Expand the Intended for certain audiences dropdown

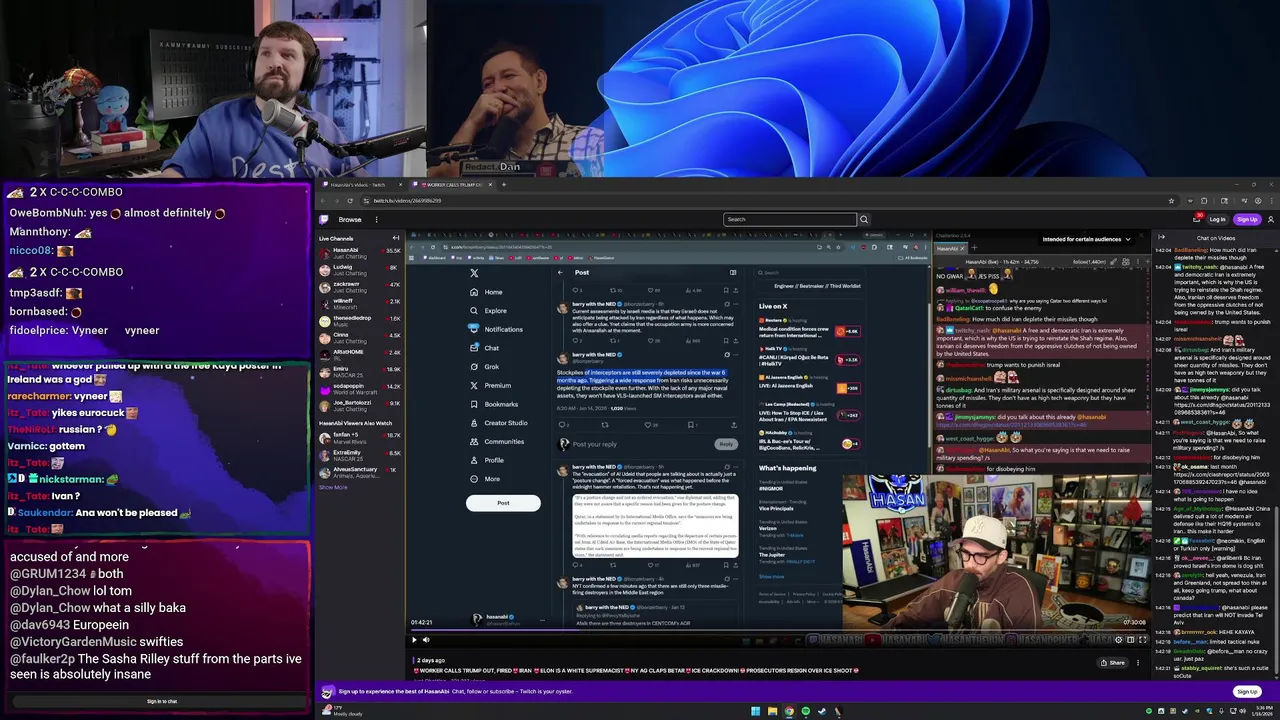pyautogui.click(x=1087, y=239)
